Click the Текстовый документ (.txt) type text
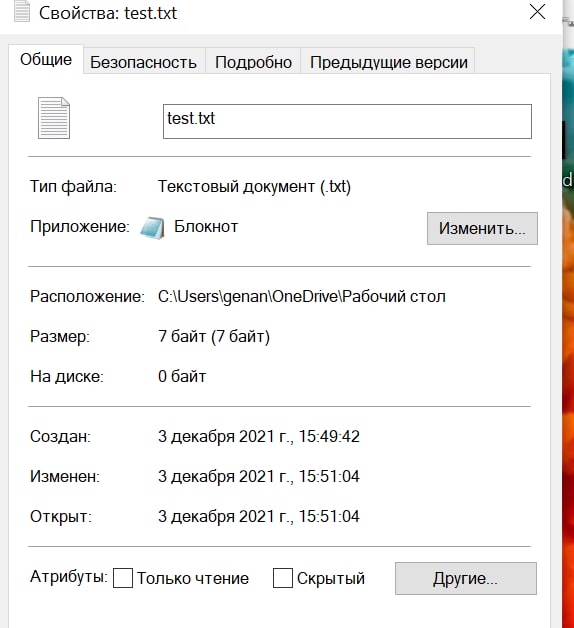The width and height of the screenshot is (574, 628). (254, 187)
